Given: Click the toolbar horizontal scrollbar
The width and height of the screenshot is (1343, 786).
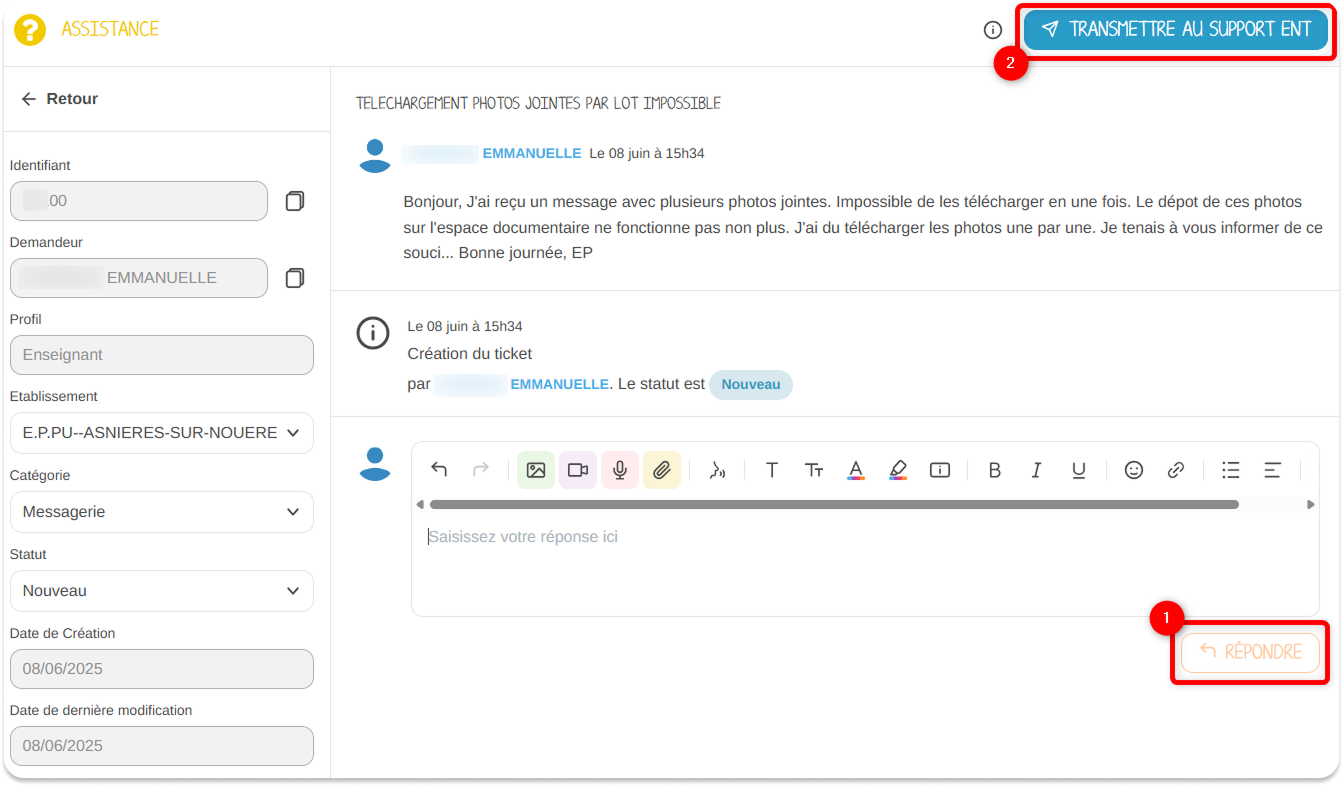Looking at the screenshot, I should pyautogui.click(x=834, y=505).
